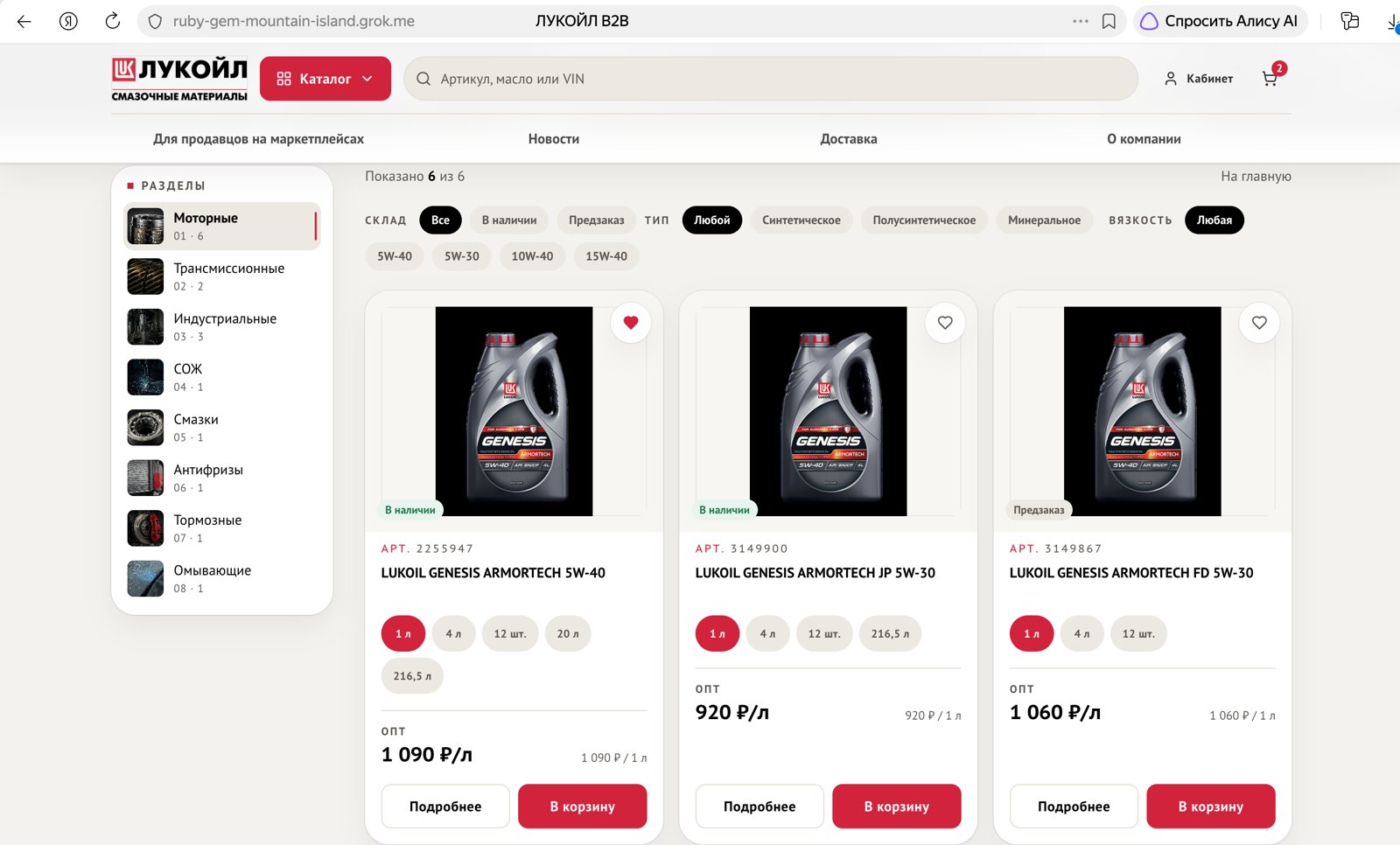1400x845 pixels.
Task: Choose the Антифризы section
Action: pyautogui.click(x=222, y=478)
